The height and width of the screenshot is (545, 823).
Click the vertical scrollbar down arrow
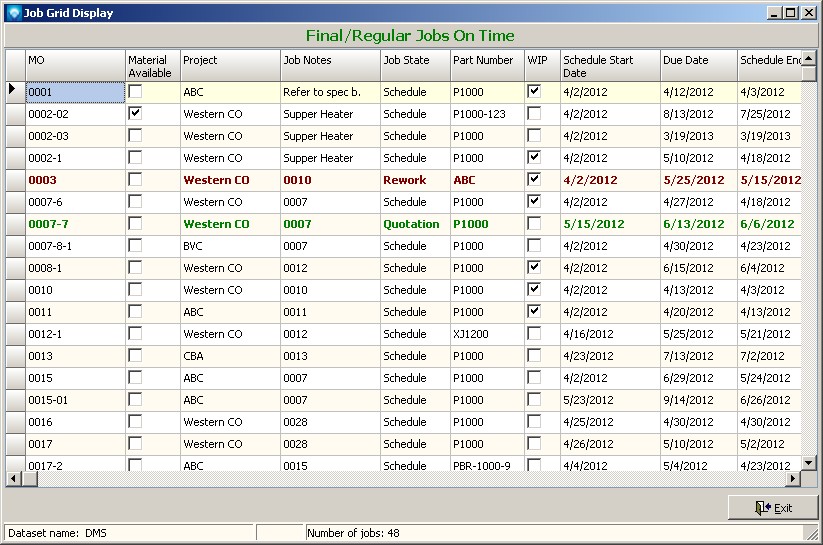tap(809, 464)
